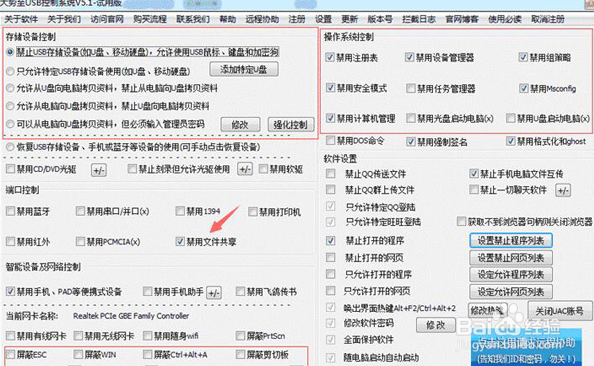Click Realtek PCIe GBE Family Controller text
Viewport: 594px width, 366px height.
(x=131, y=316)
